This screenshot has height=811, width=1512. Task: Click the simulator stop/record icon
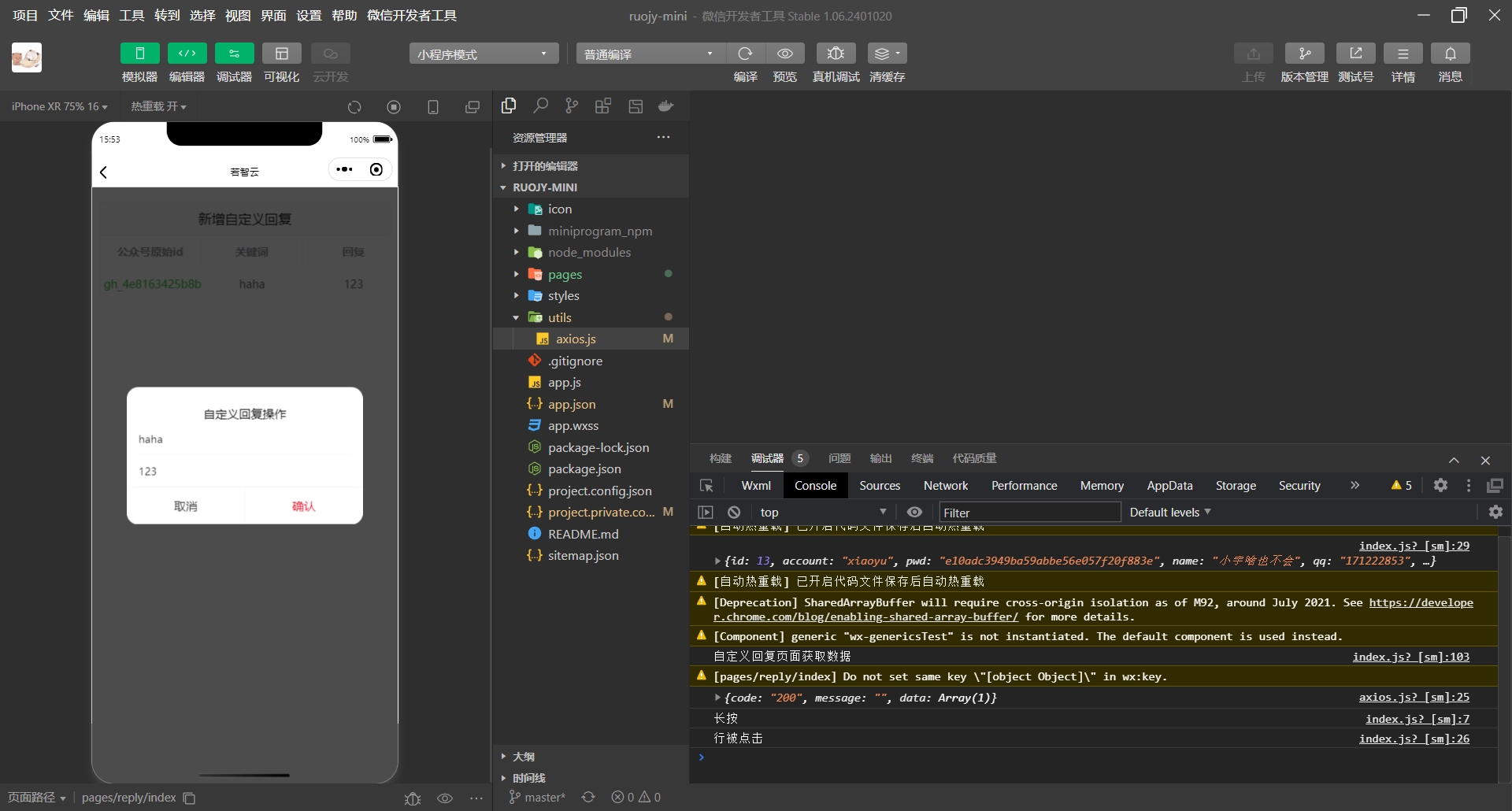pyautogui.click(x=394, y=107)
